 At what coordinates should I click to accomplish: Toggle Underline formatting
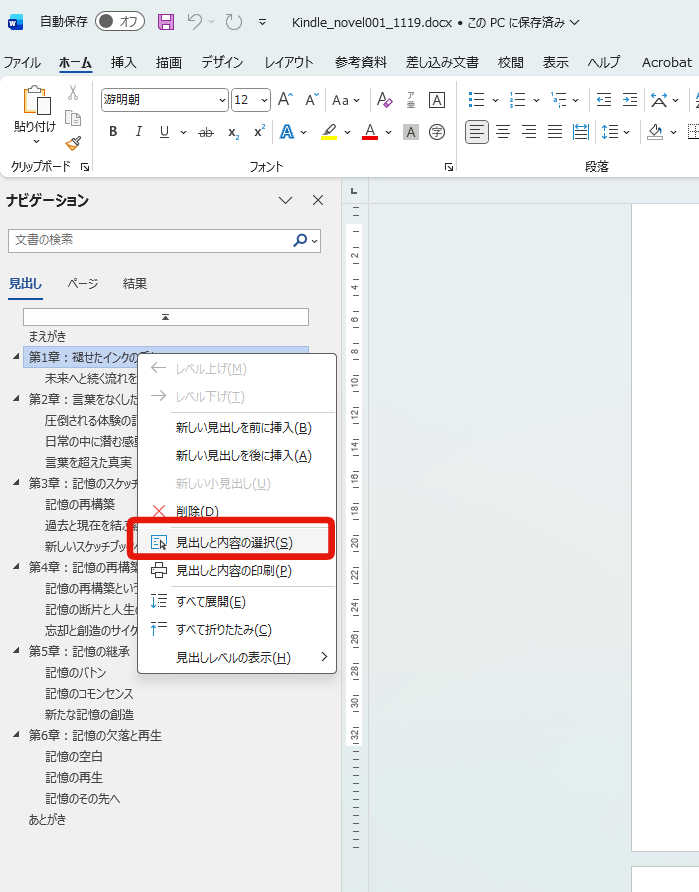click(x=164, y=132)
